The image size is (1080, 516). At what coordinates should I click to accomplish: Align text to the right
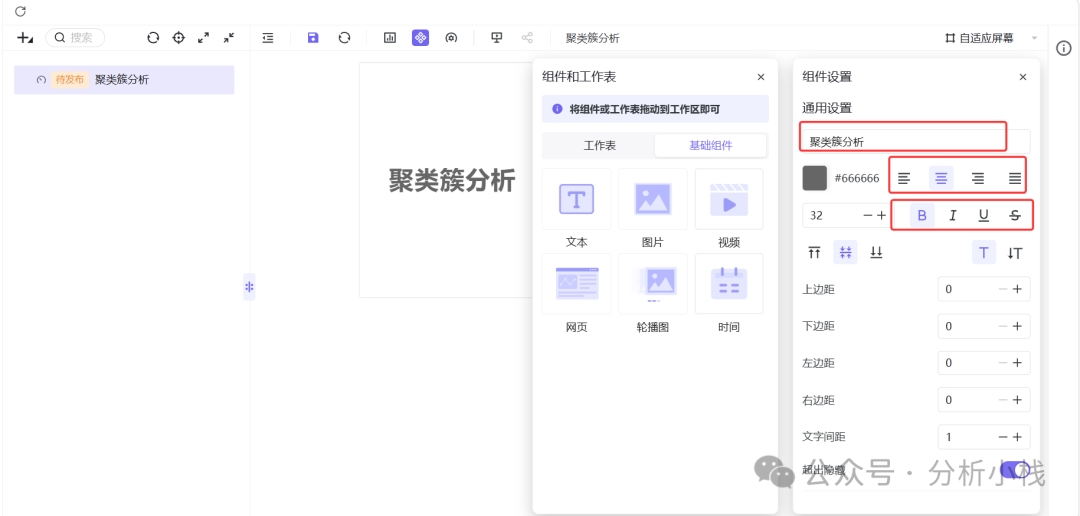pyautogui.click(x=977, y=178)
